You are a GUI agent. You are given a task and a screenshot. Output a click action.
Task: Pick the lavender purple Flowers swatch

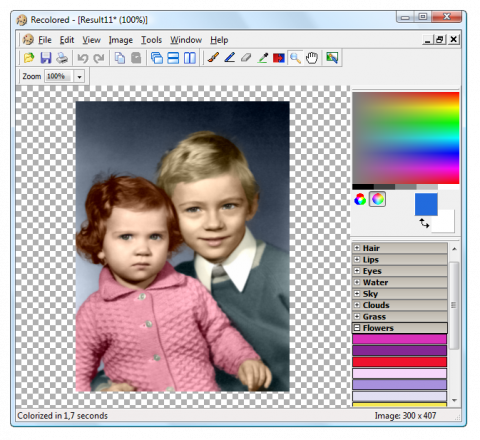click(399, 385)
